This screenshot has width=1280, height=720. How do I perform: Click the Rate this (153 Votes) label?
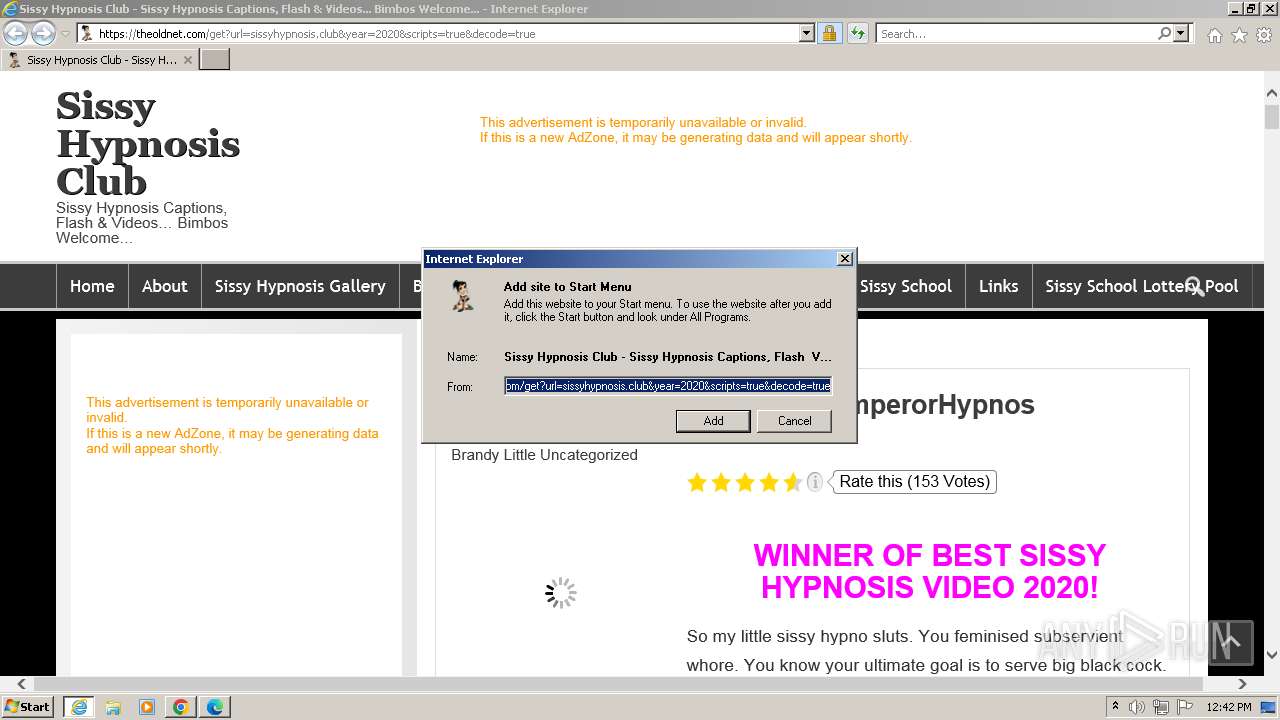[915, 482]
